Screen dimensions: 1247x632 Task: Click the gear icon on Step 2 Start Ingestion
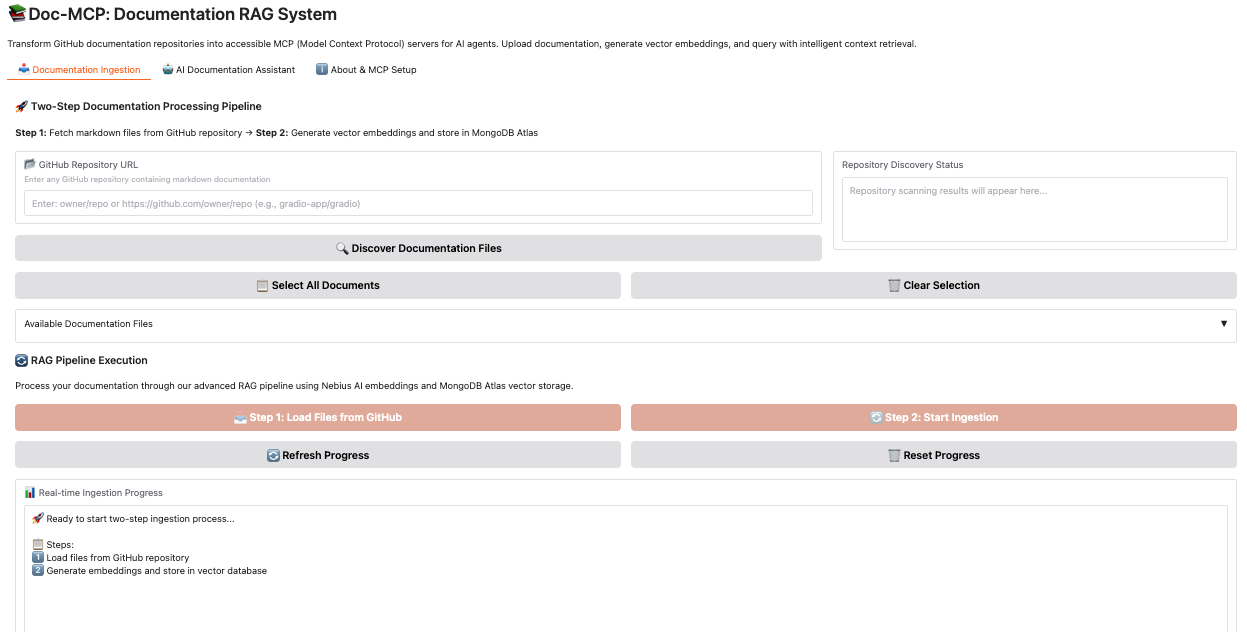click(x=876, y=417)
